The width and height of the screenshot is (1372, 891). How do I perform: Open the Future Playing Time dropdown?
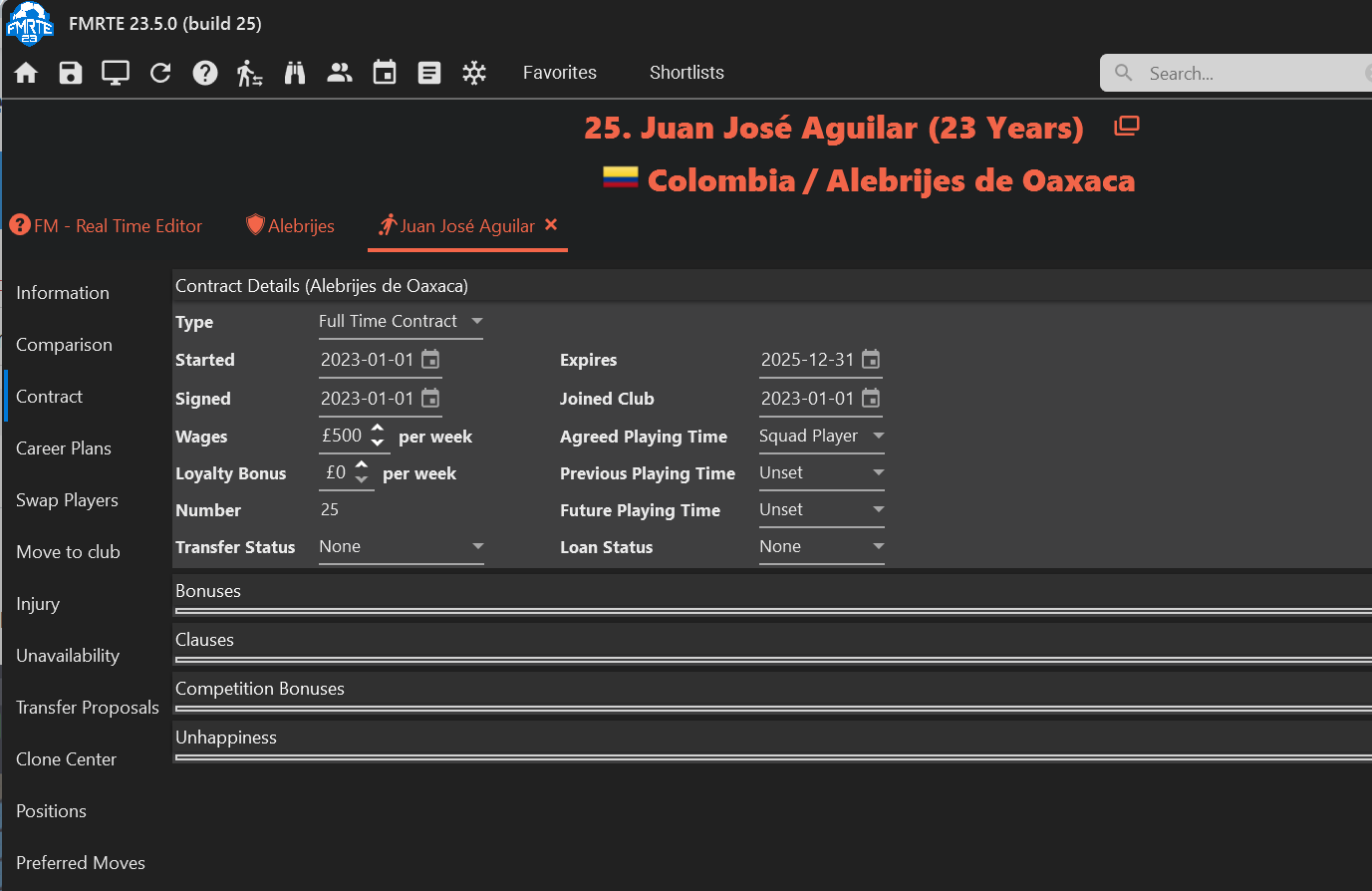(x=821, y=509)
